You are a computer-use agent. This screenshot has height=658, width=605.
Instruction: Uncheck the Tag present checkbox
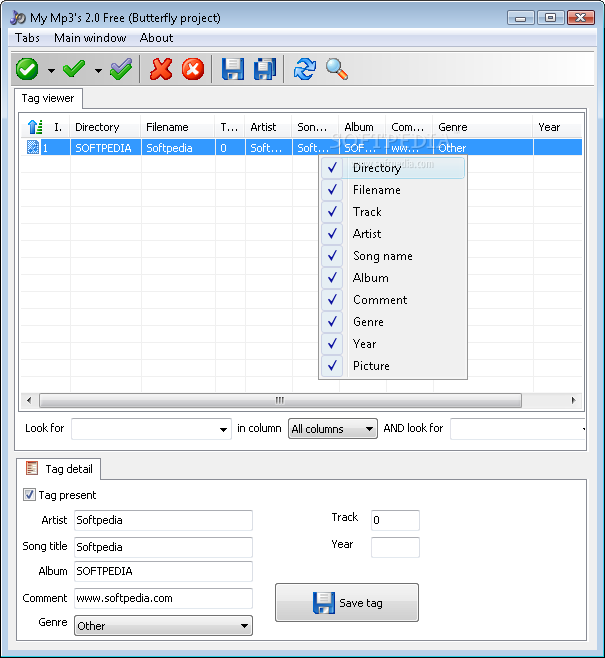(29, 495)
